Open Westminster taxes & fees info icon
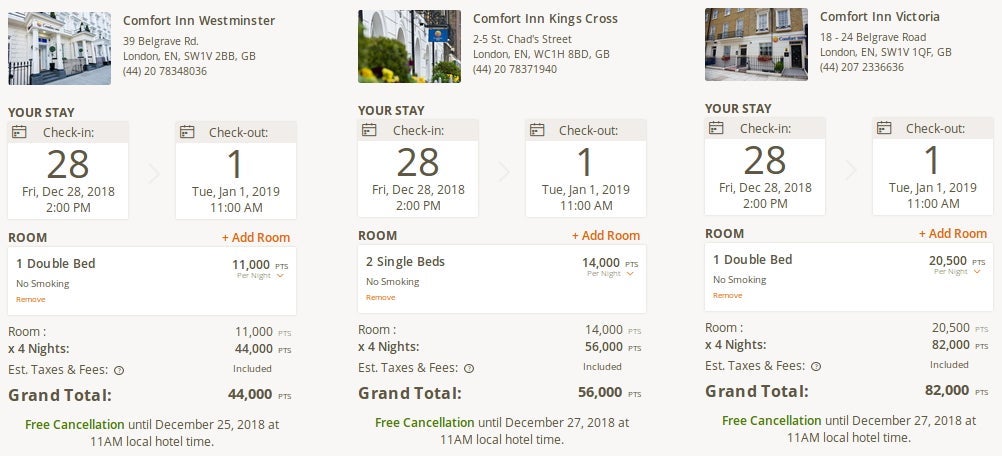 click(119, 369)
